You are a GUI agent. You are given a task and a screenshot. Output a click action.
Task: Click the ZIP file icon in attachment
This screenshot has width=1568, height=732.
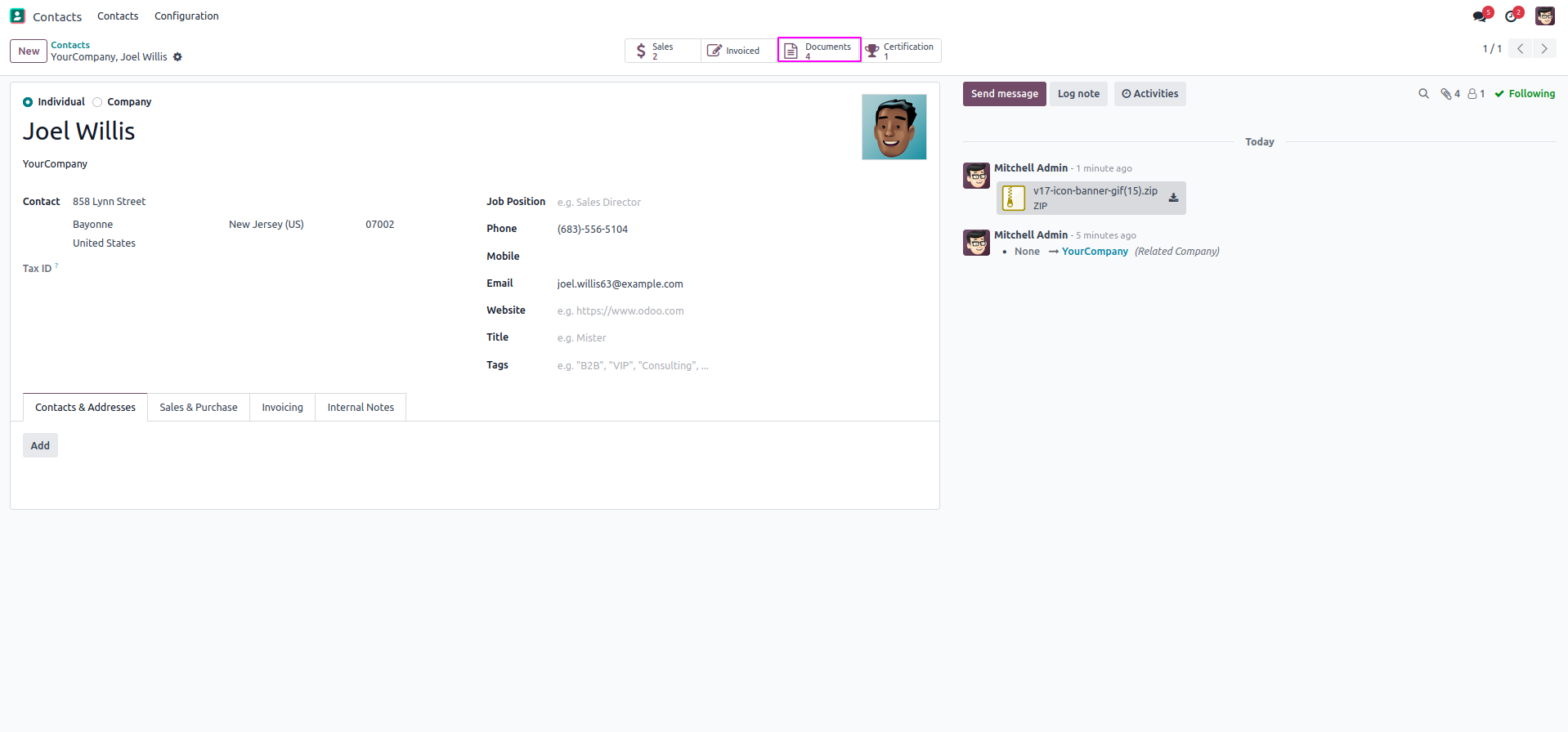[1013, 198]
